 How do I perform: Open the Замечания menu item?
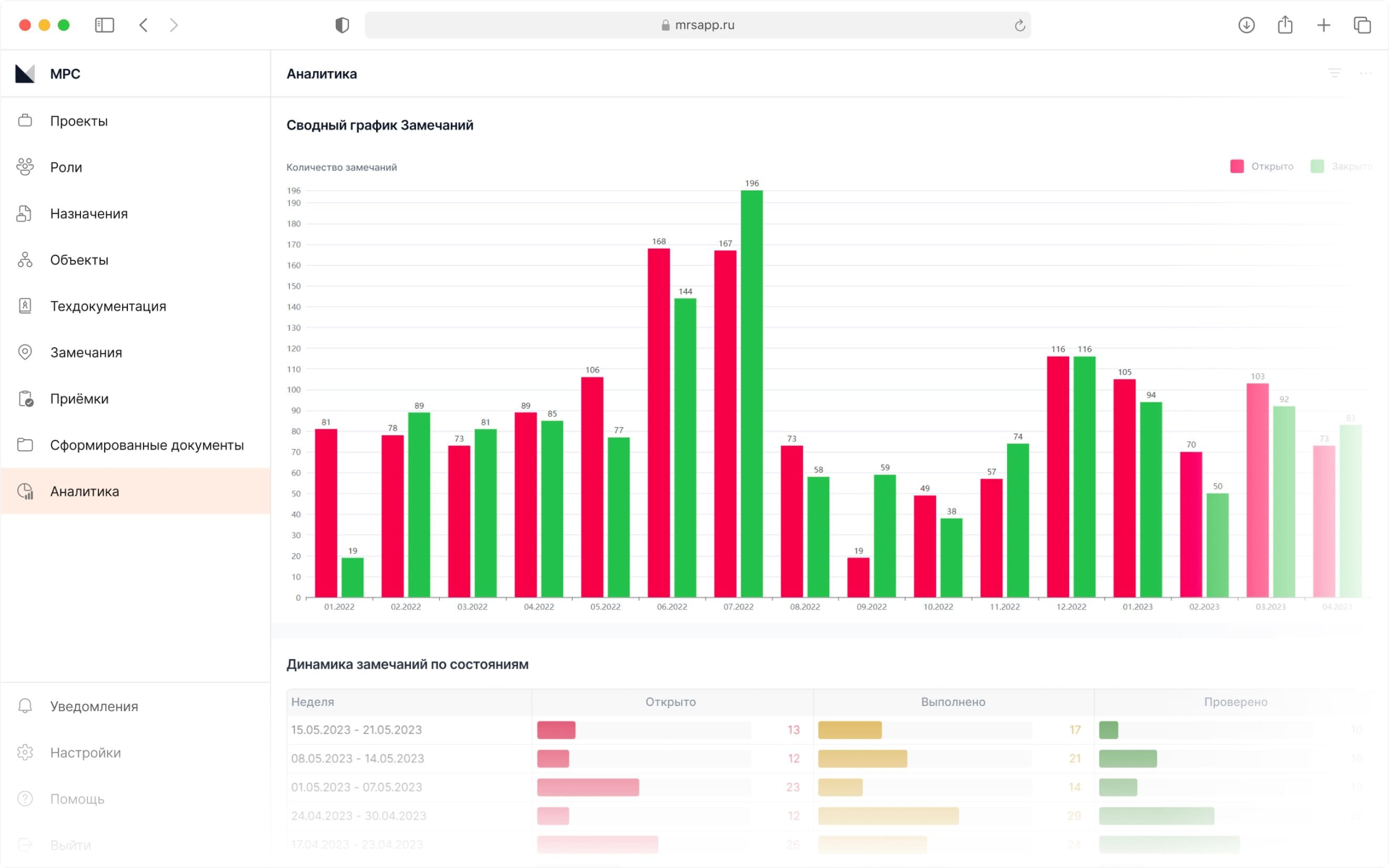(x=135, y=352)
